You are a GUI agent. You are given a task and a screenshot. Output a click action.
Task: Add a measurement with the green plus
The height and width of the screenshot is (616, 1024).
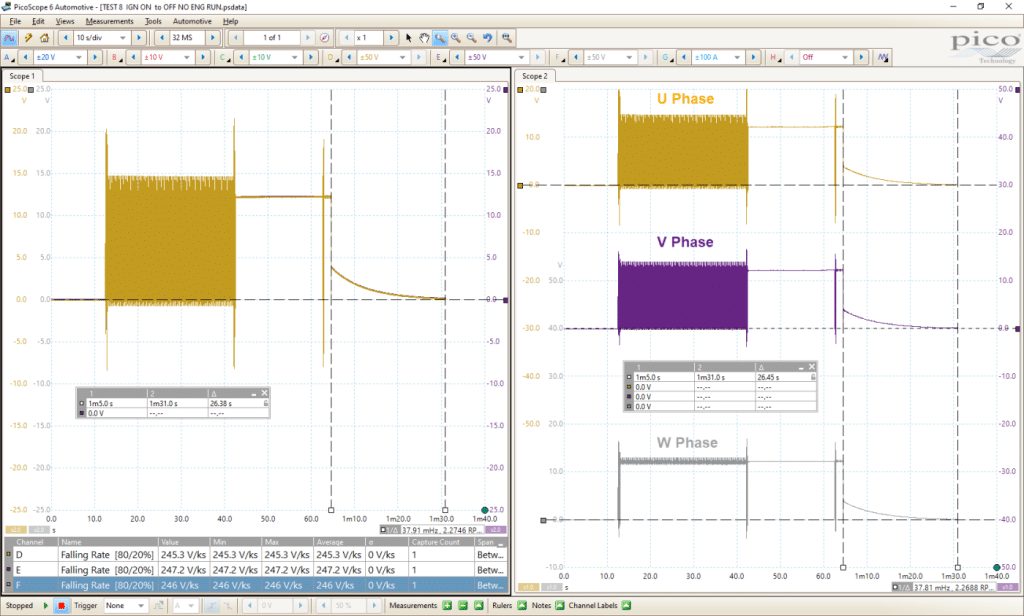pyautogui.click(x=447, y=606)
